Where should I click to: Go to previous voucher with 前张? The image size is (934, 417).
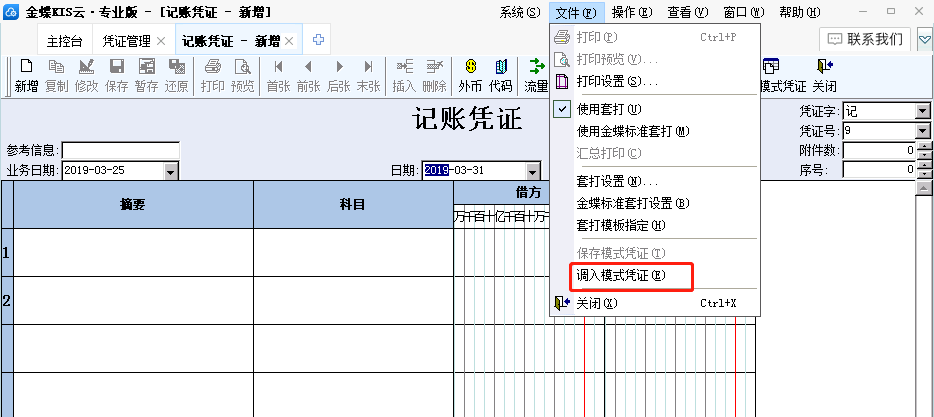point(309,76)
